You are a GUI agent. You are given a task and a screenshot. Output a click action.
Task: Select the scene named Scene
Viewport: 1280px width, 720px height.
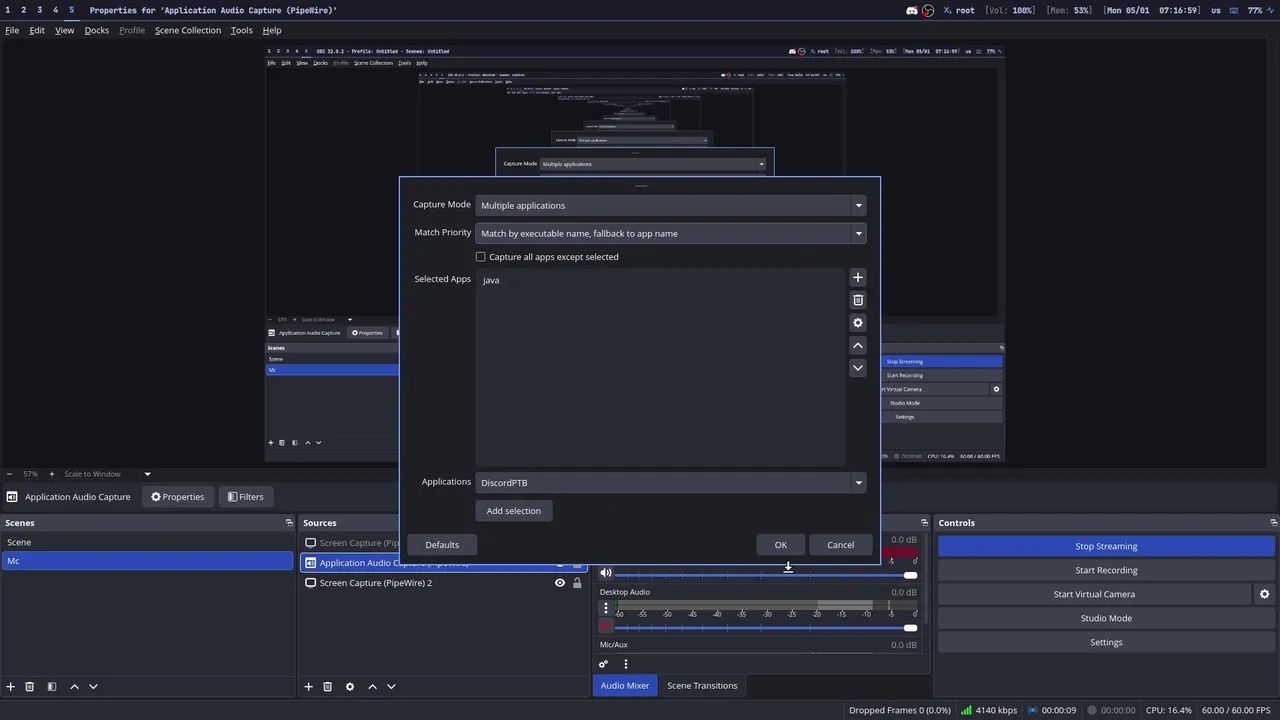tap(147, 542)
